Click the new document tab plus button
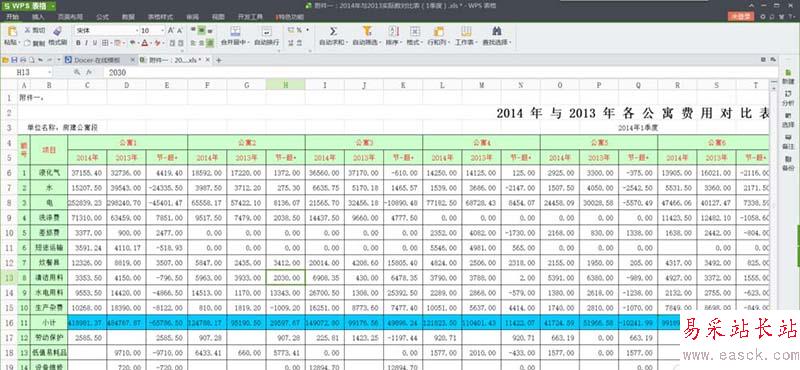Screen dimensions: 800x370 (x=219, y=60)
